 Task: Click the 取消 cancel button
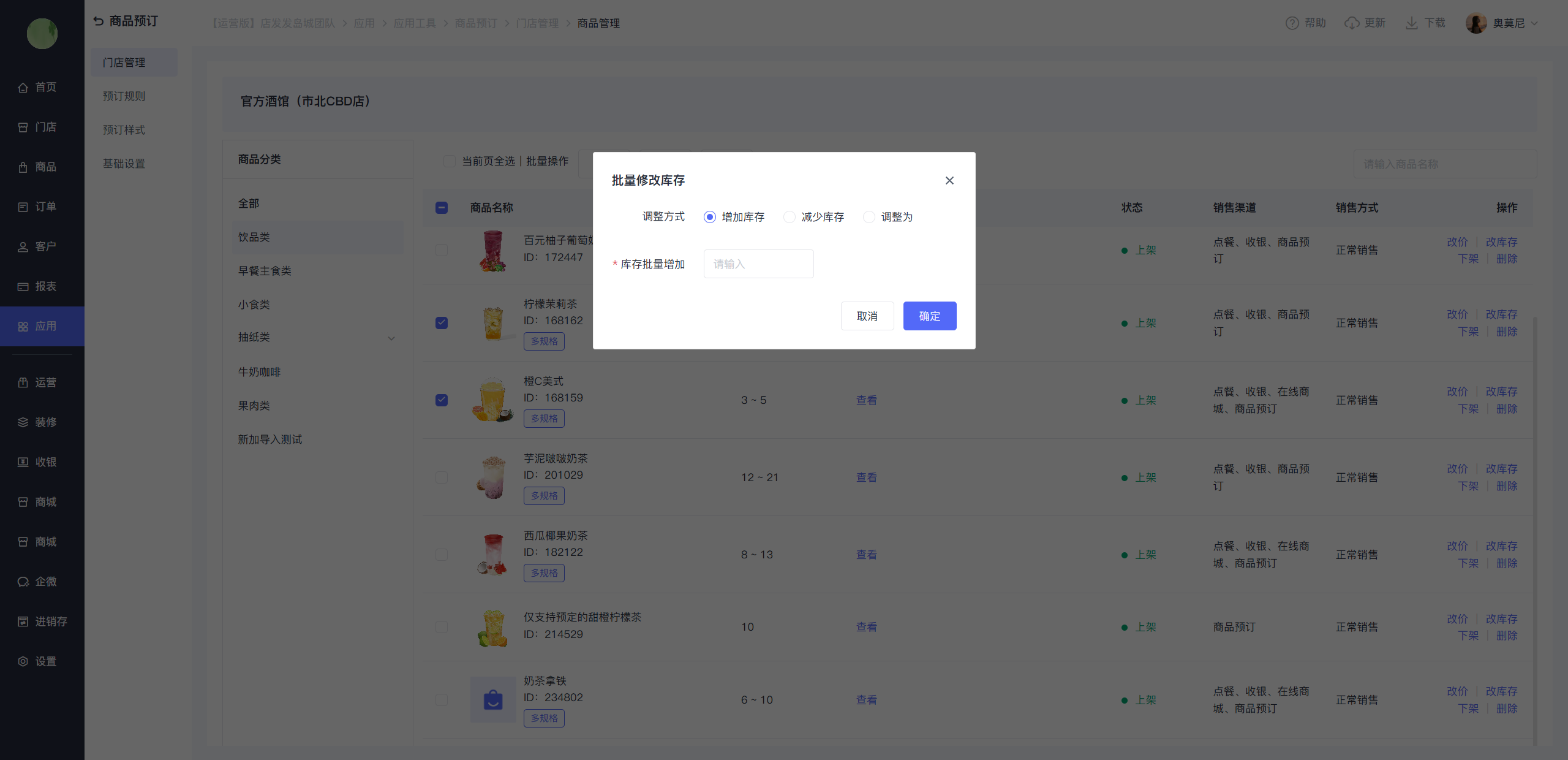pyautogui.click(x=867, y=316)
